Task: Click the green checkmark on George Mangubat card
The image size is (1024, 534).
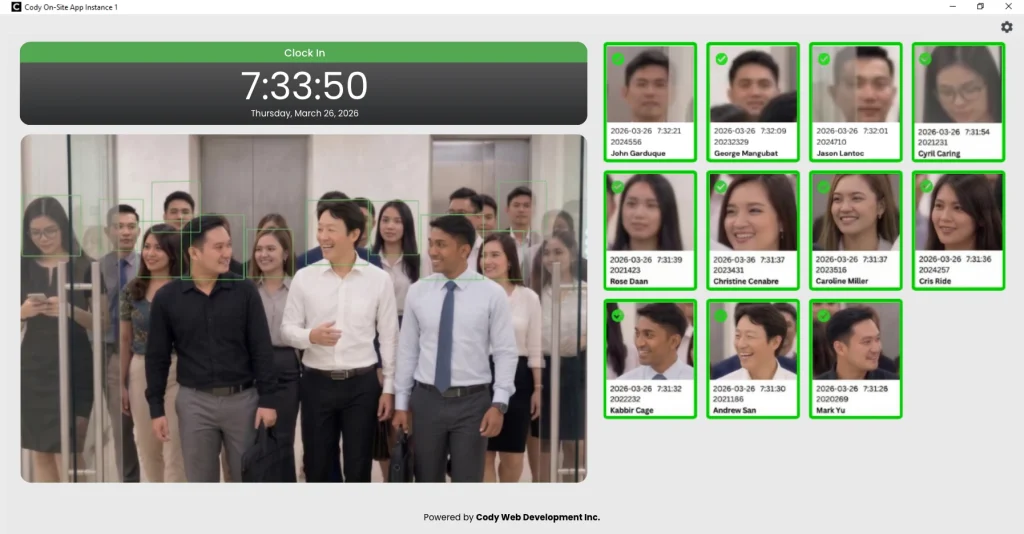Action: coord(721,59)
